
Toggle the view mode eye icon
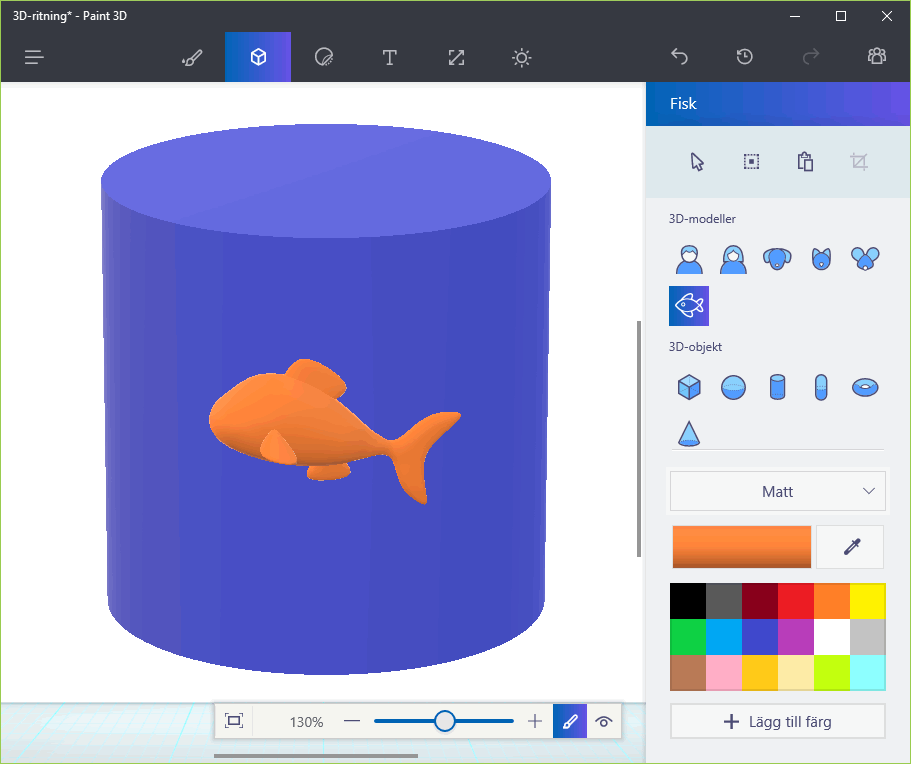(x=604, y=721)
